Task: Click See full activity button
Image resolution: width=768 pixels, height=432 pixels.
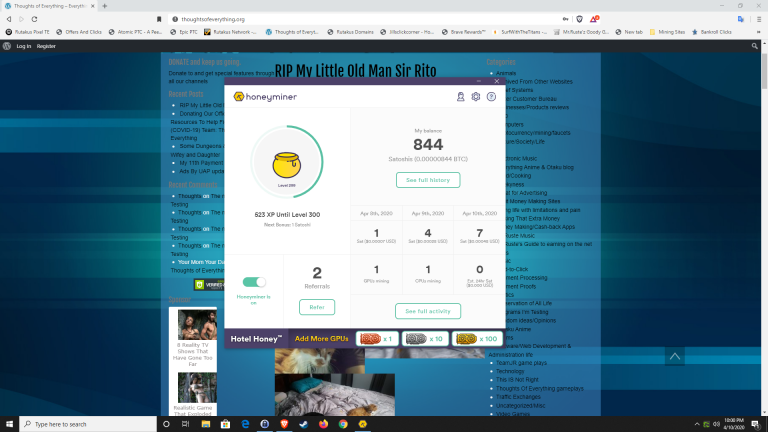Action: click(428, 311)
